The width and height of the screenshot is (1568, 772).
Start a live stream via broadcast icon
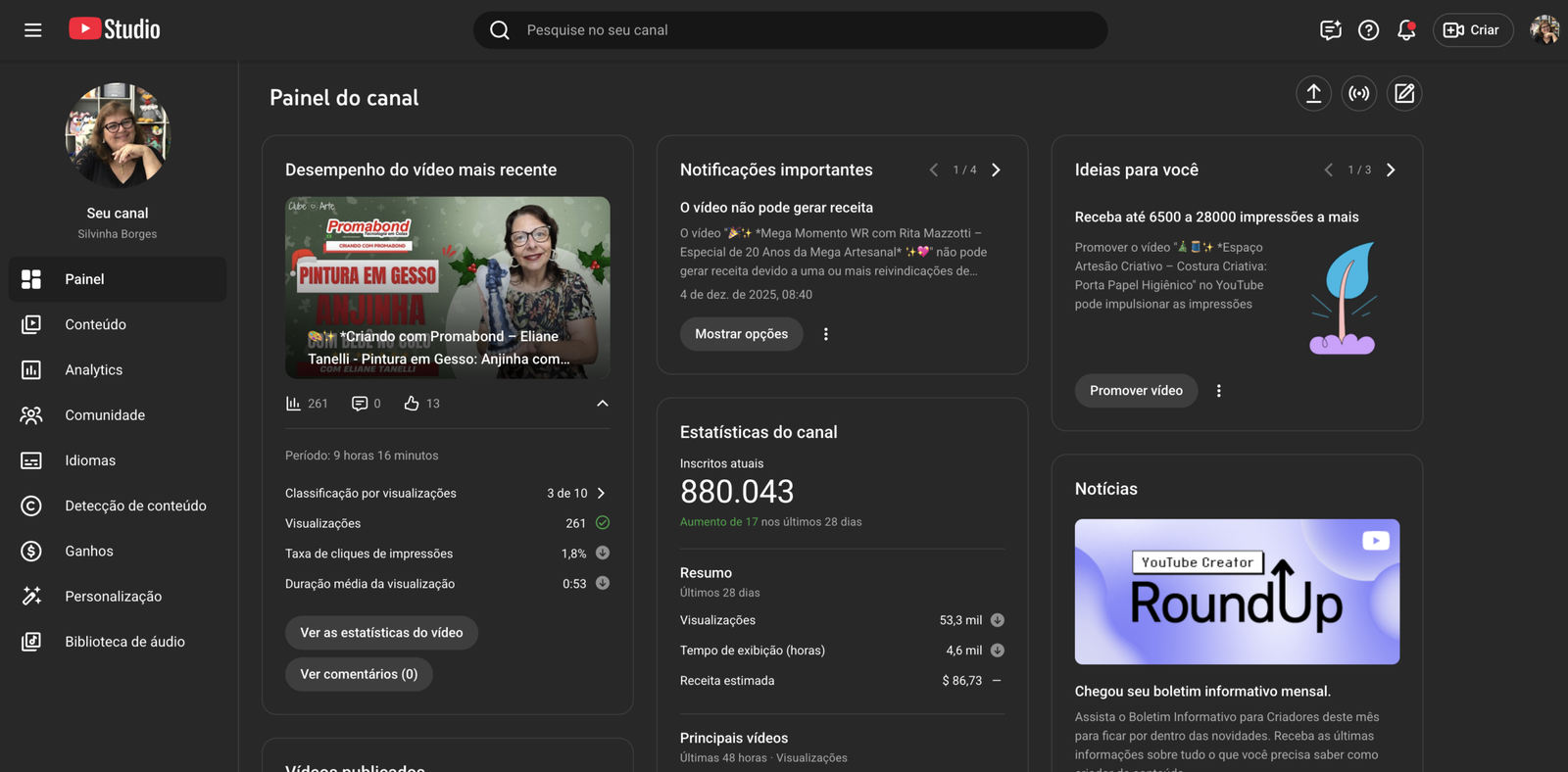point(1358,93)
